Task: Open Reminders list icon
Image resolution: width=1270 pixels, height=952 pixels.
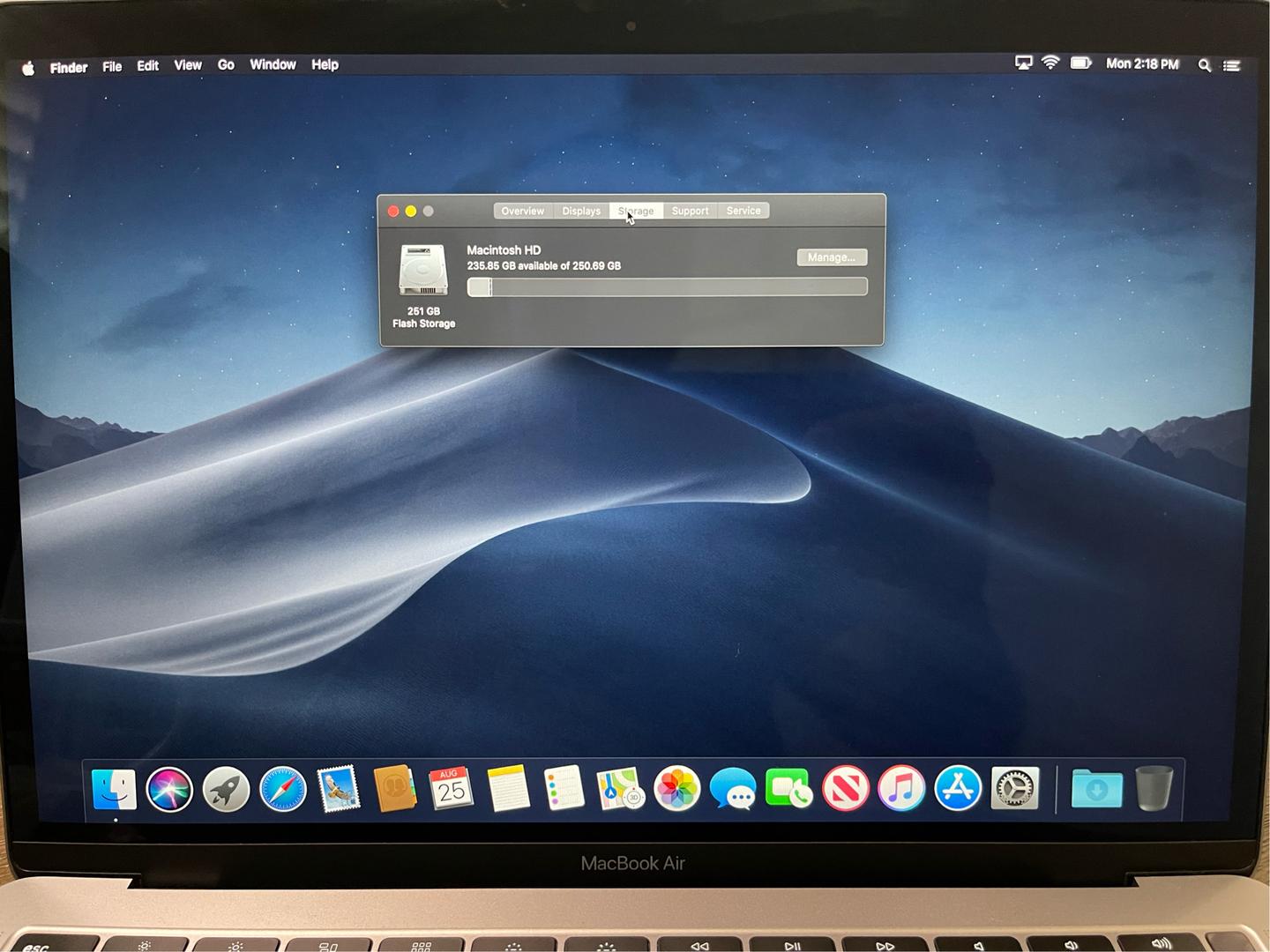Action: (564, 788)
